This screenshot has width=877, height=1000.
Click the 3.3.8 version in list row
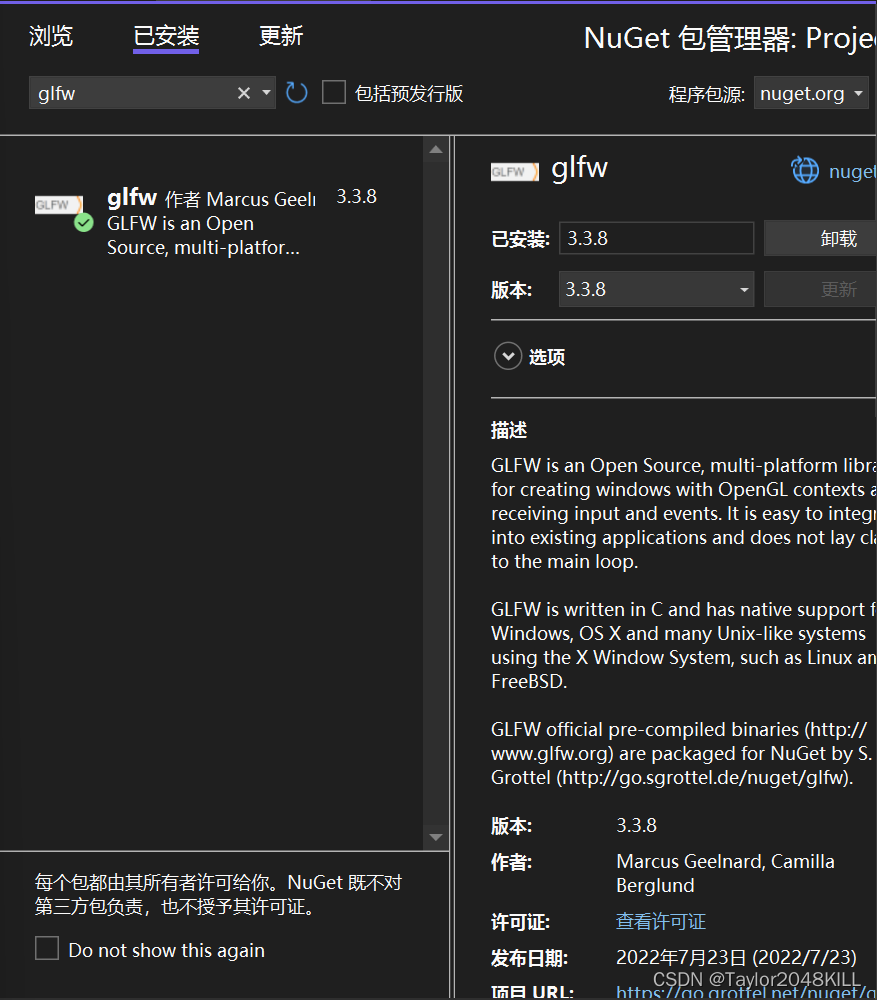click(x=357, y=196)
